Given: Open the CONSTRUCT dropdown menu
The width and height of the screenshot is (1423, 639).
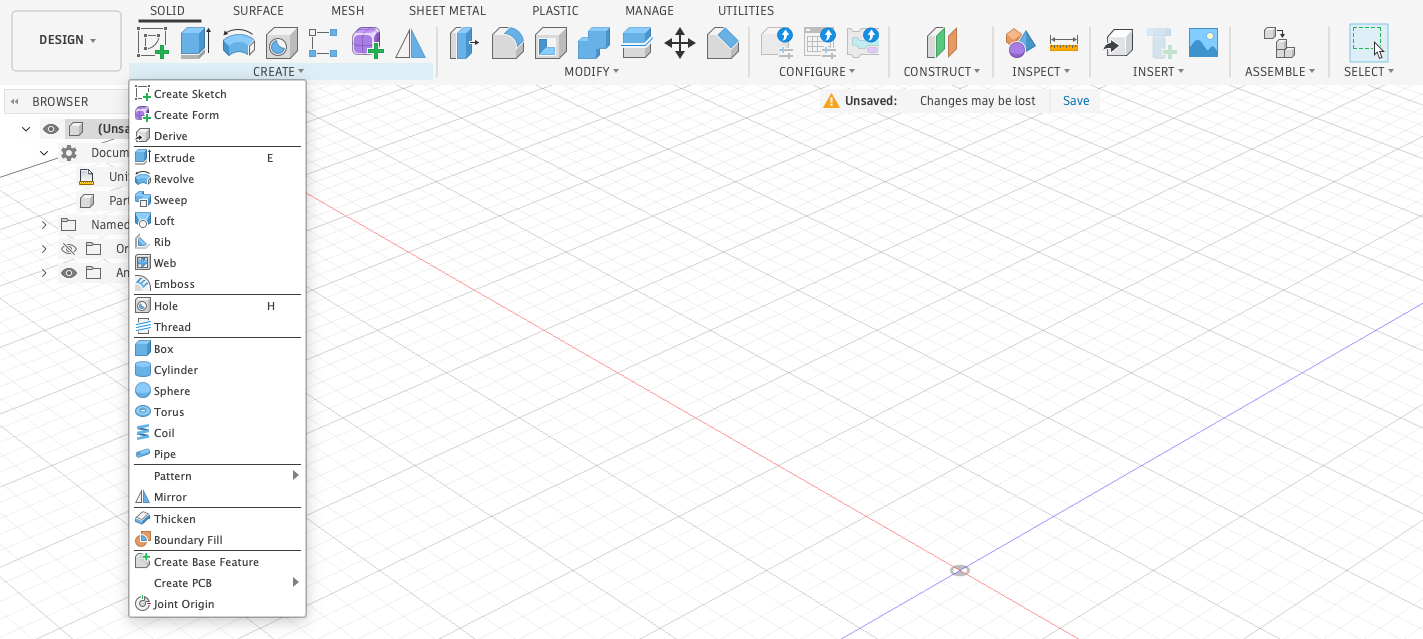Looking at the screenshot, I should click(942, 72).
